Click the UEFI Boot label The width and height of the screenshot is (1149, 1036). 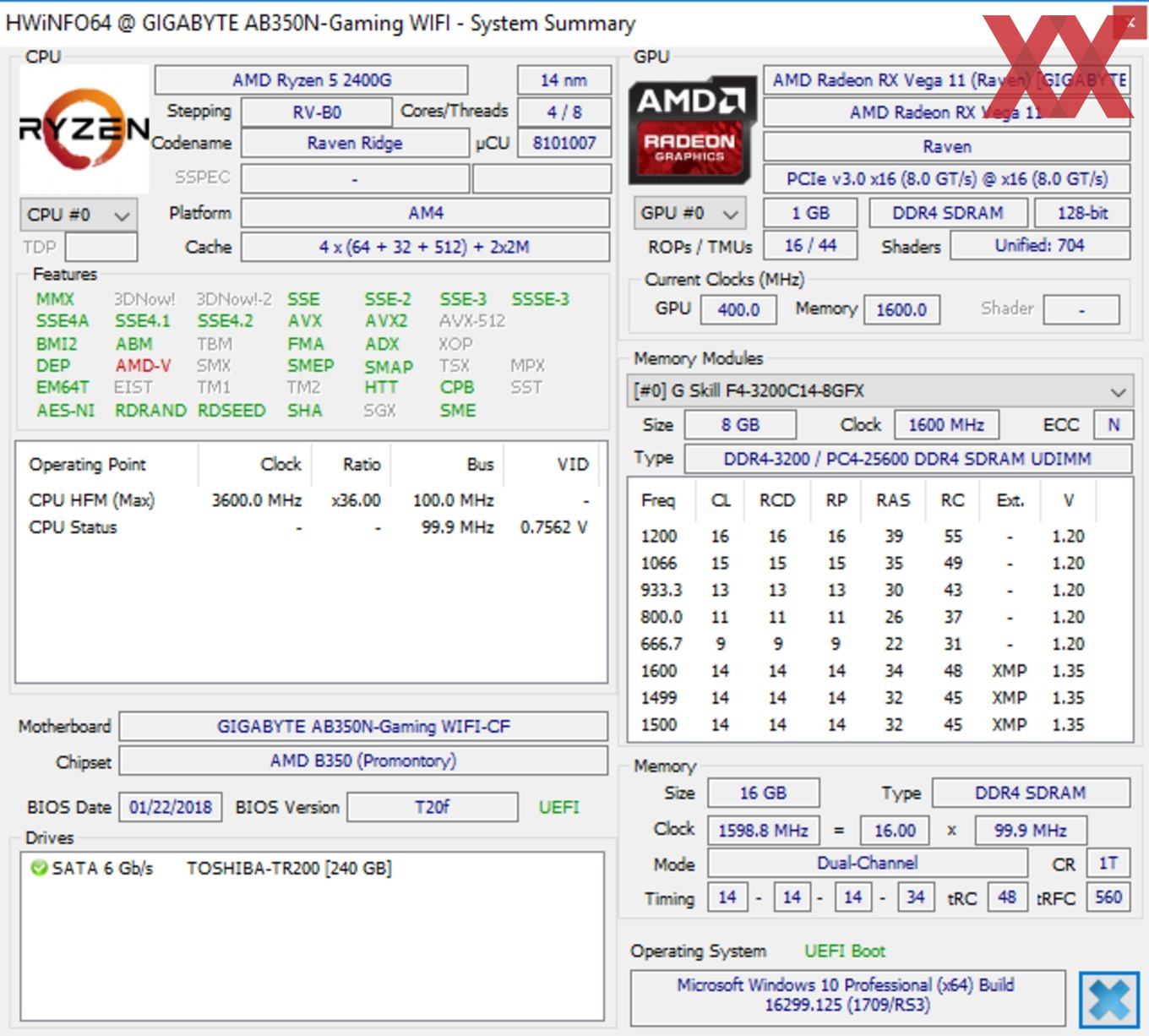[x=845, y=951]
